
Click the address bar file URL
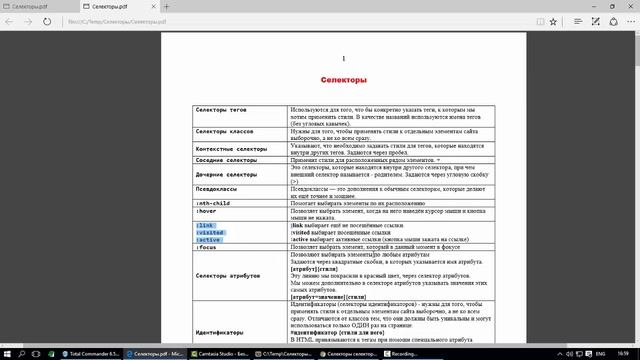pyautogui.click(x=117, y=22)
